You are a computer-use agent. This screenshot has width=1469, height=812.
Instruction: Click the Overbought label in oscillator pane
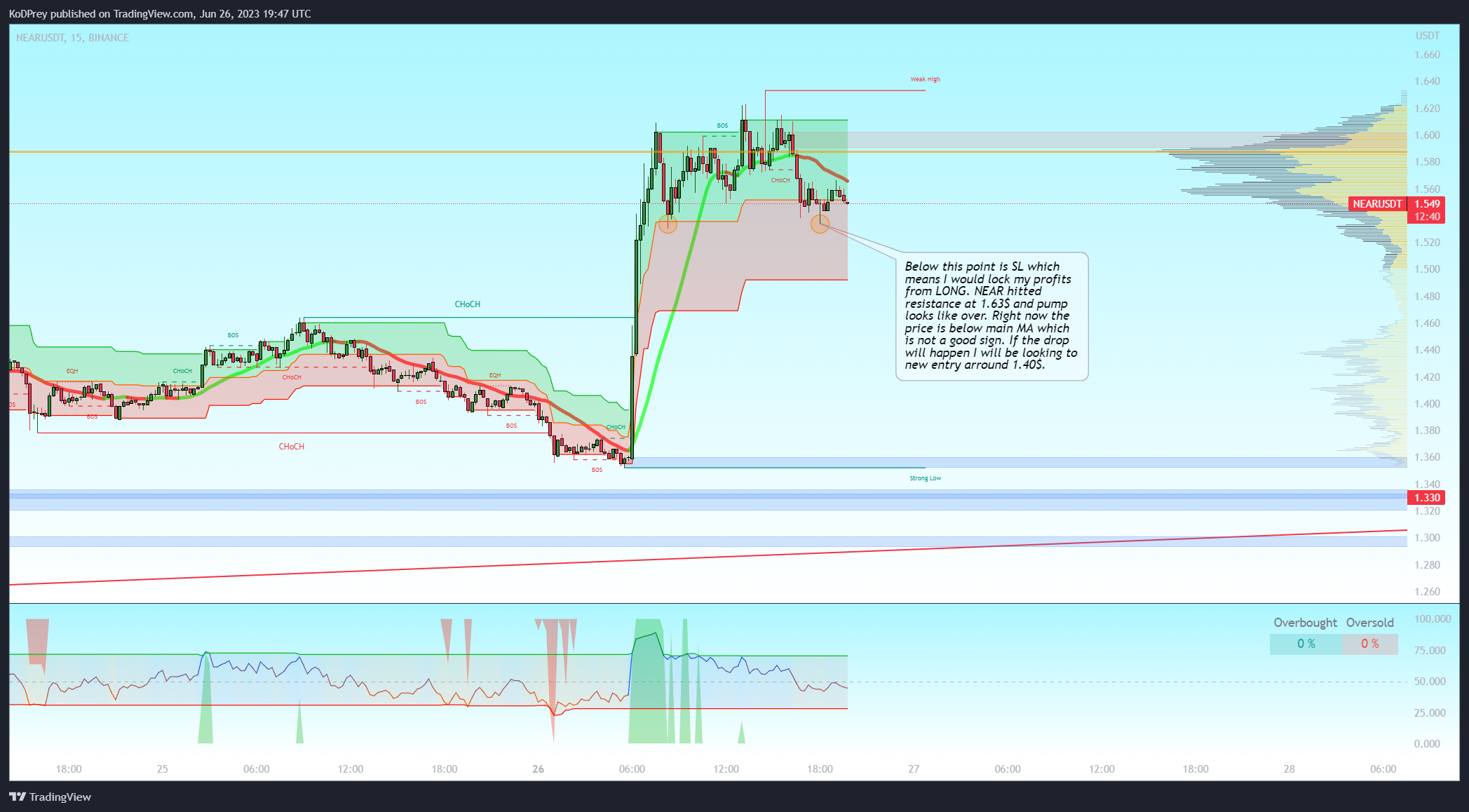click(x=1305, y=623)
